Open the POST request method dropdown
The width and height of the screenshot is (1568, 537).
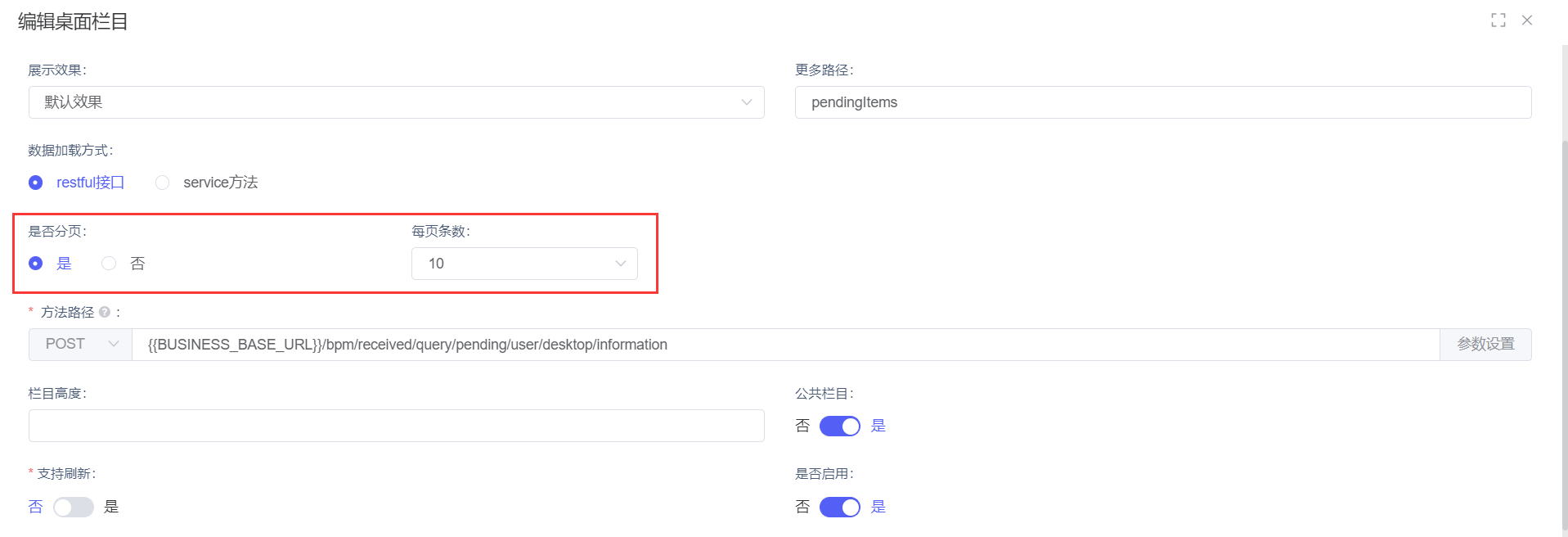[80, 345]
